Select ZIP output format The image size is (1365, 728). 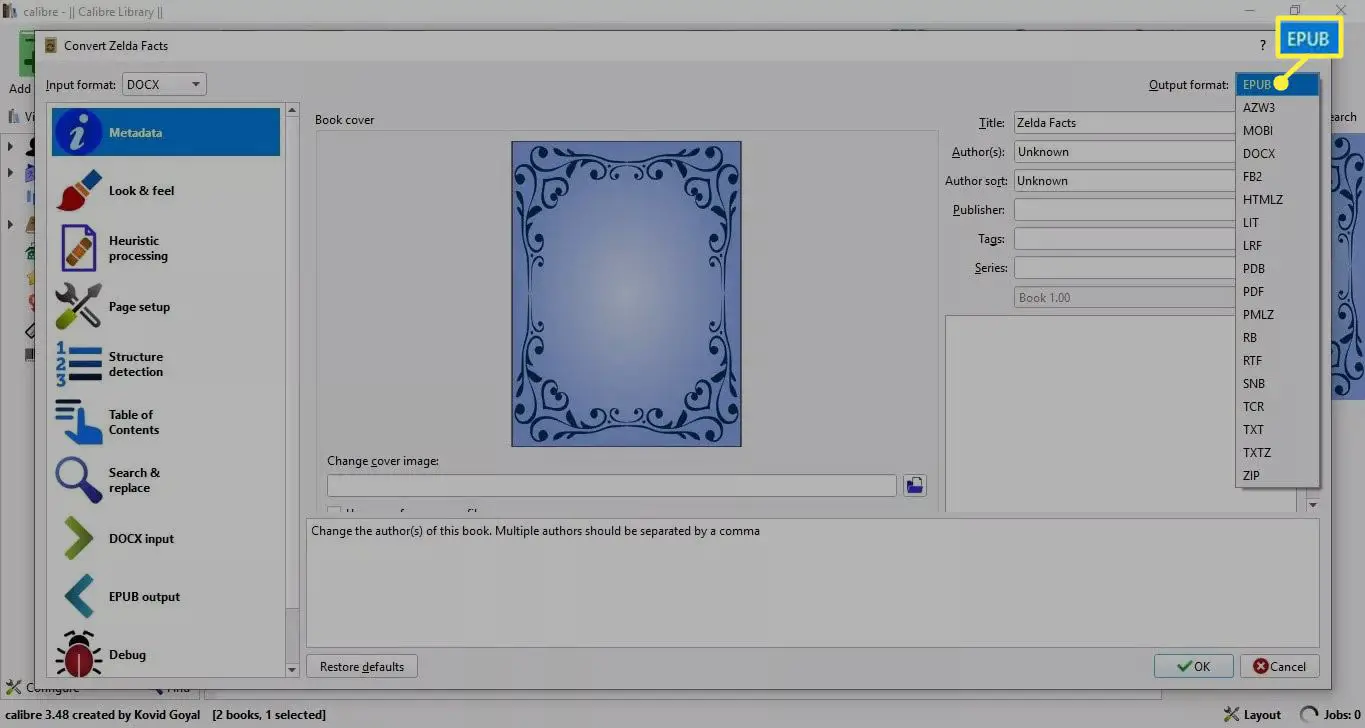tap(1277, 476)
